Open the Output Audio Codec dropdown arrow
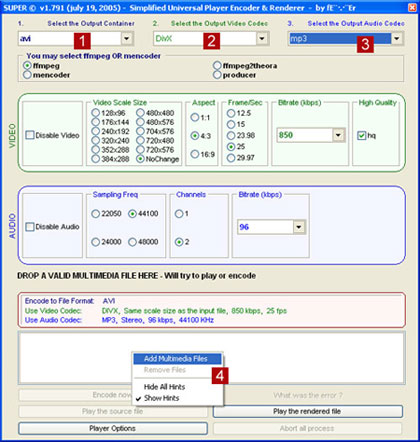 pyautogui.click(x=396, y=39)
